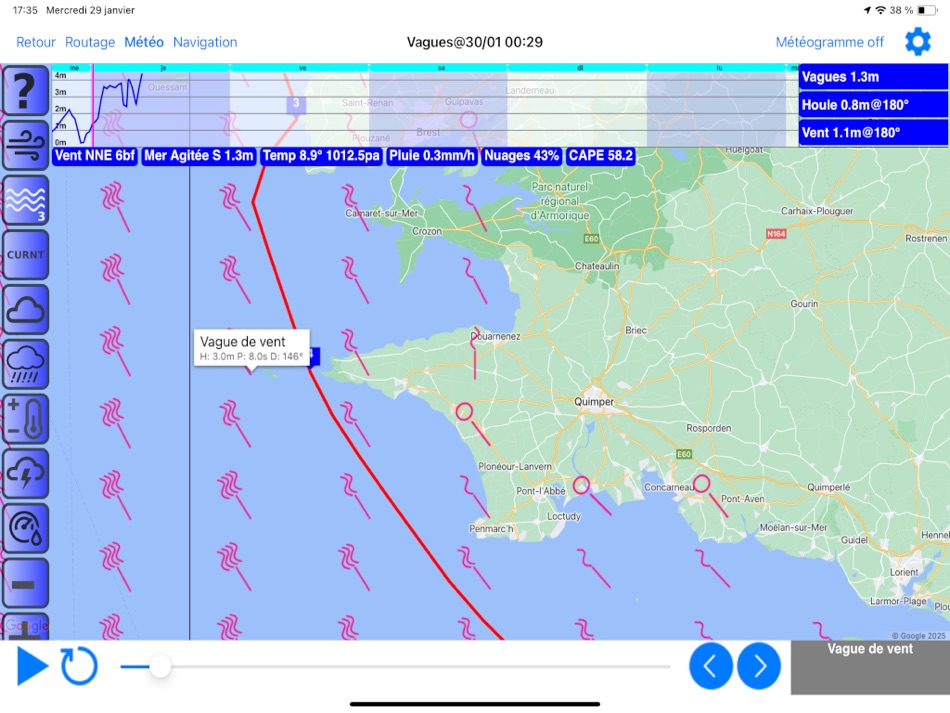Toggle Météogramme off
The width and height of the screenshot is (950, 713).
[829, 42]
